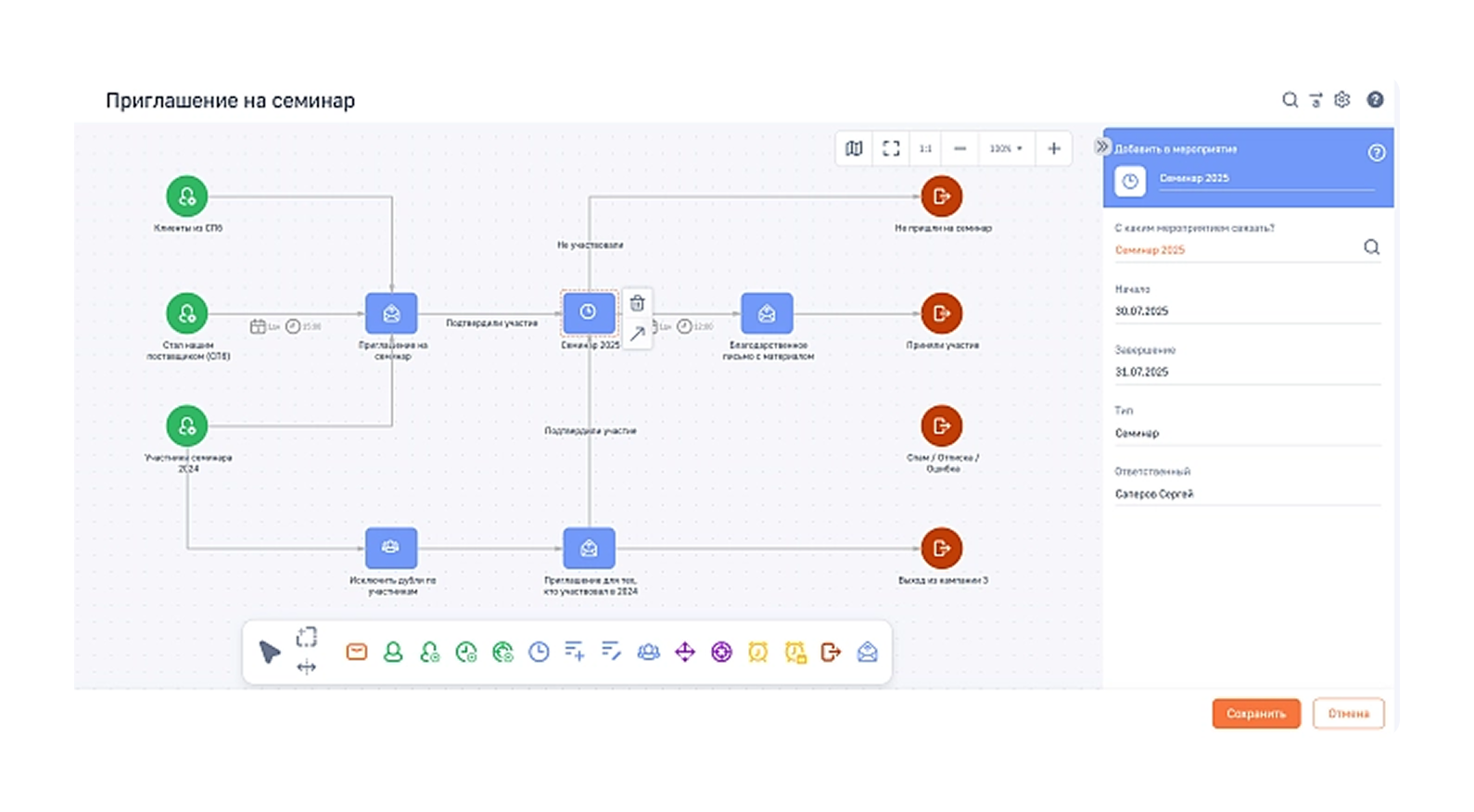Image resolution: width=1474 pixels, height=812 pixels.
Task: Add a blue clock event element
Action: click(539, 653)
